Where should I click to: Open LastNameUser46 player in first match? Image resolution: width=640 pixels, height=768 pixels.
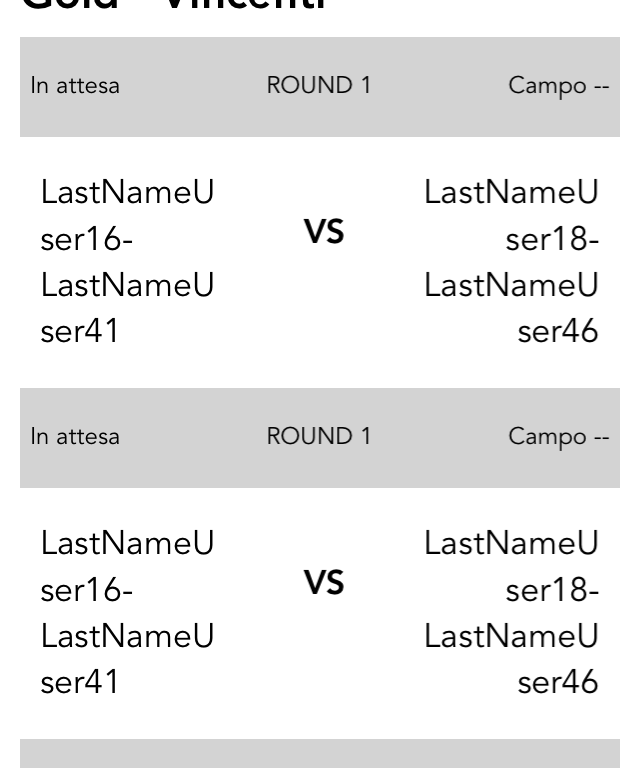pos(511,308)
